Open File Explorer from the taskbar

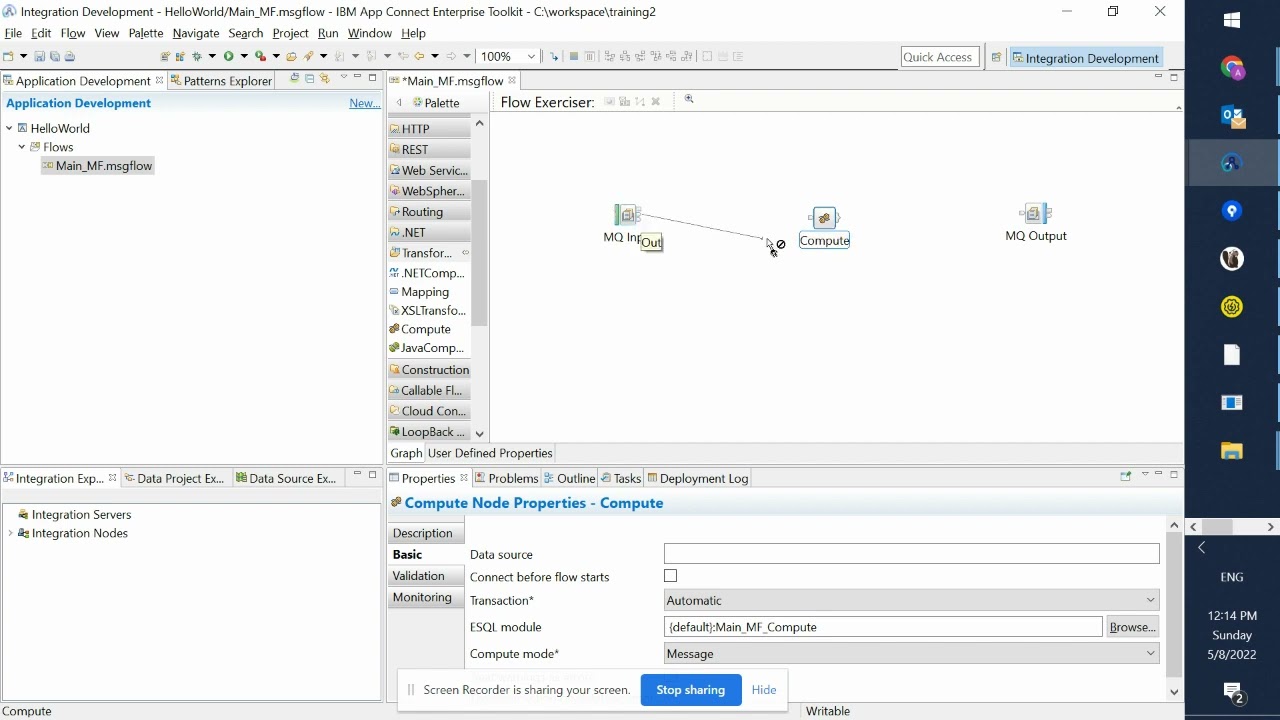(x=1232, y=451)
